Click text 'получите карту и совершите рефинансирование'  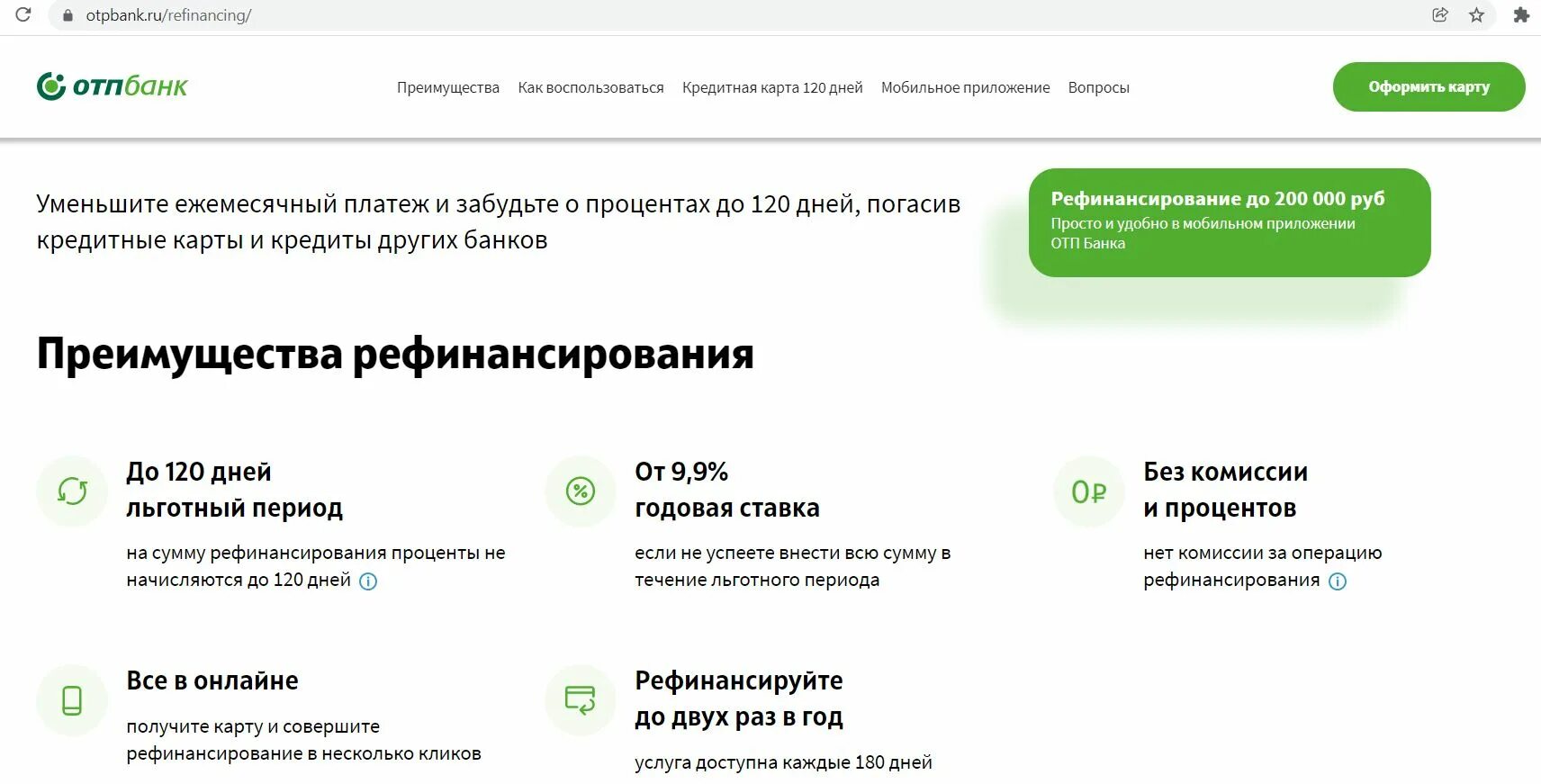303,740
